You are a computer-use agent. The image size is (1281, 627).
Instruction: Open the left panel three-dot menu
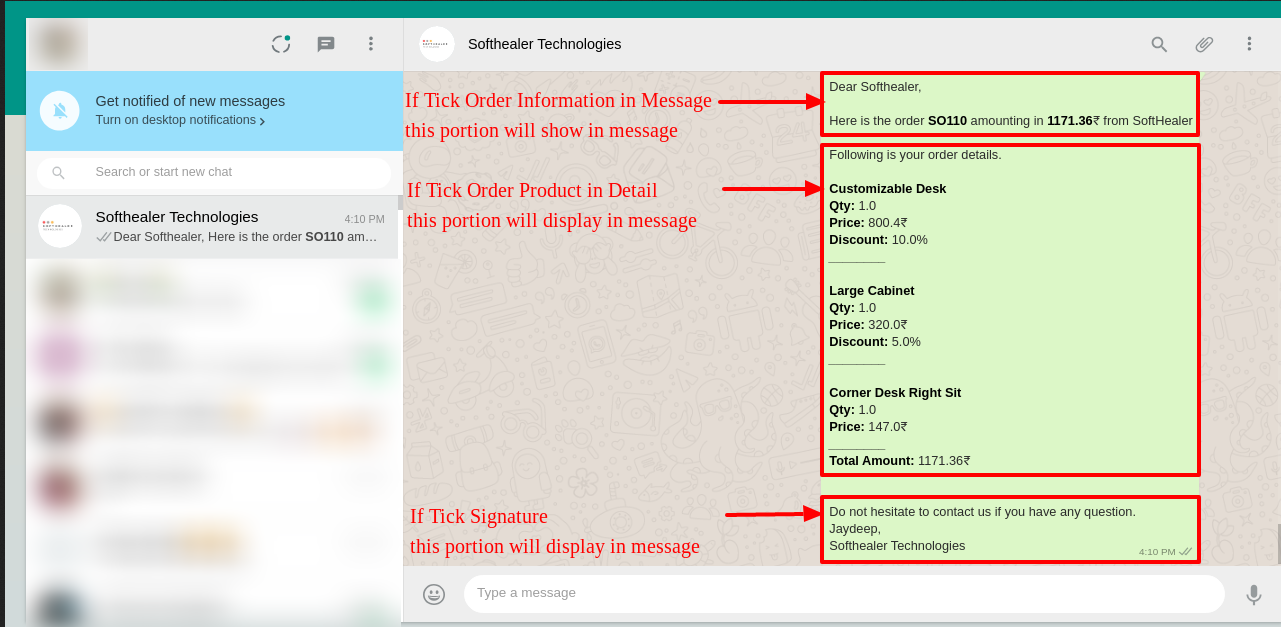(x=370, y=44)
